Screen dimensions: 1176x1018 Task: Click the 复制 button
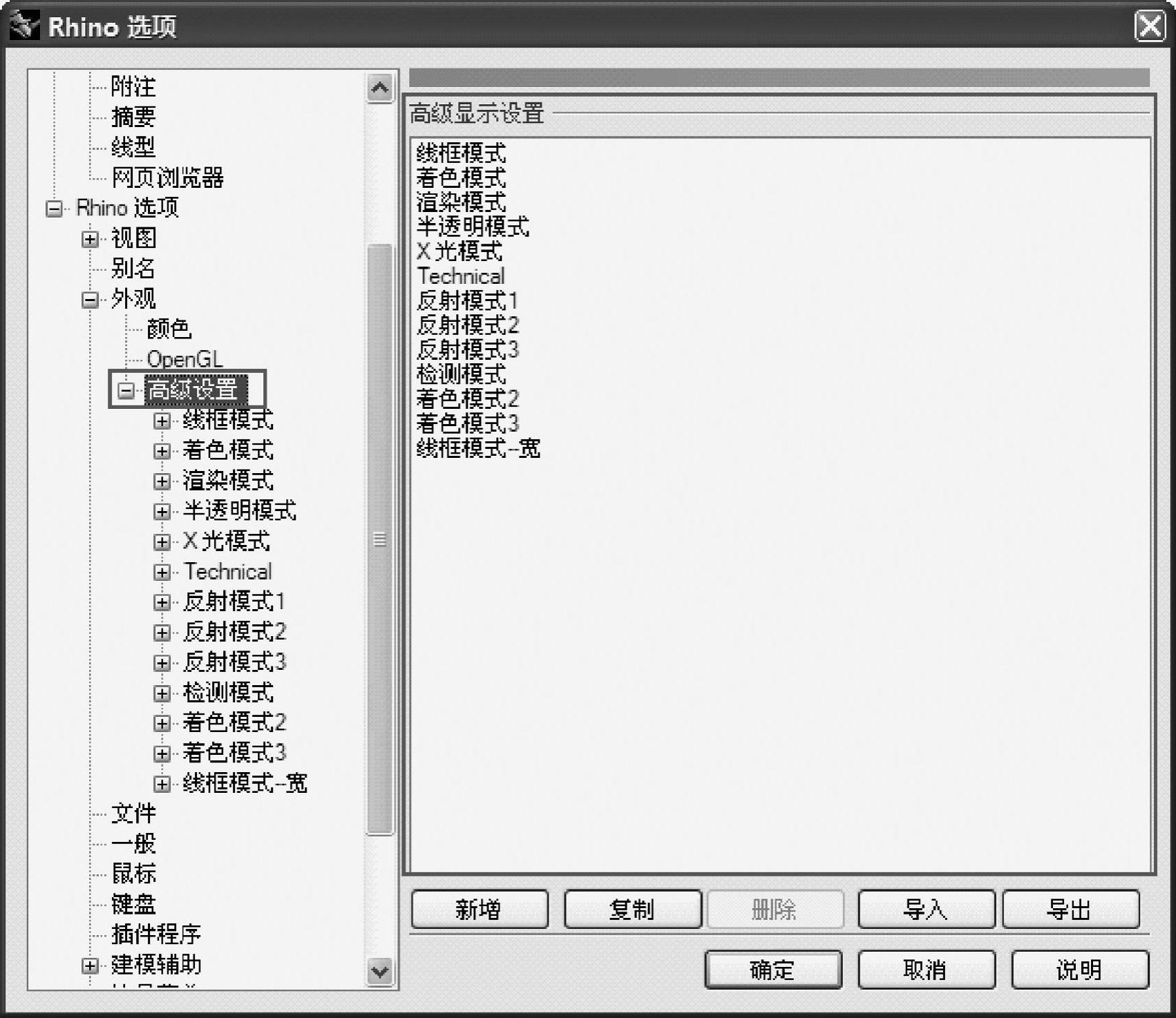[633, 910]
